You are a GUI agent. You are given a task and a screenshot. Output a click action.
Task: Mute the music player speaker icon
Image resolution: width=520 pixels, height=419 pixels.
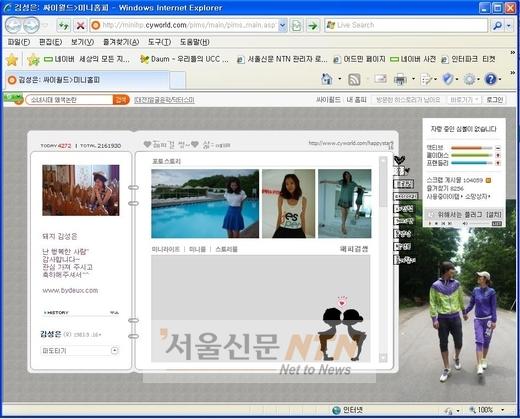(465, 224)
